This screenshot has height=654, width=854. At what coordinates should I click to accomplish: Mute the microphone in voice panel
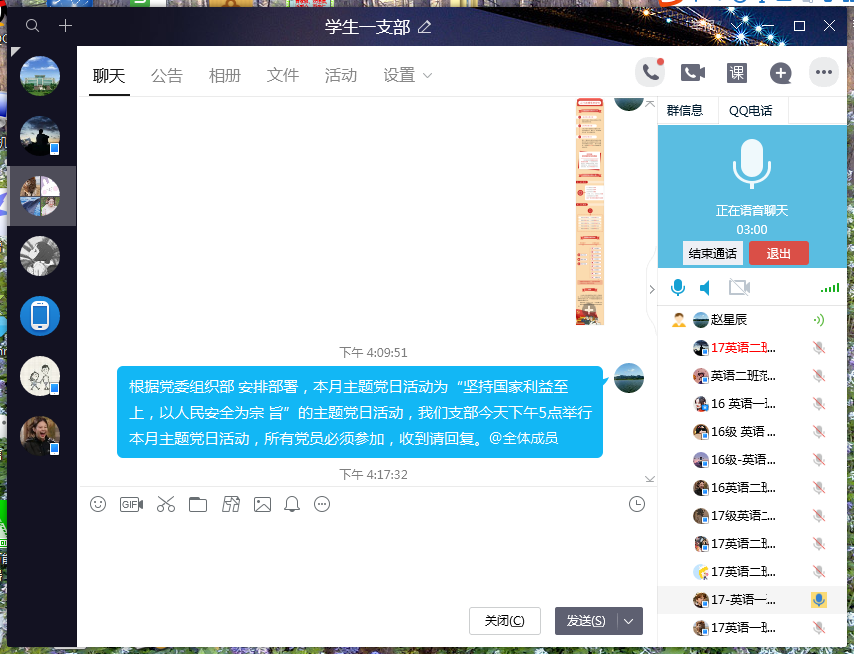click(x=678, y=288)
